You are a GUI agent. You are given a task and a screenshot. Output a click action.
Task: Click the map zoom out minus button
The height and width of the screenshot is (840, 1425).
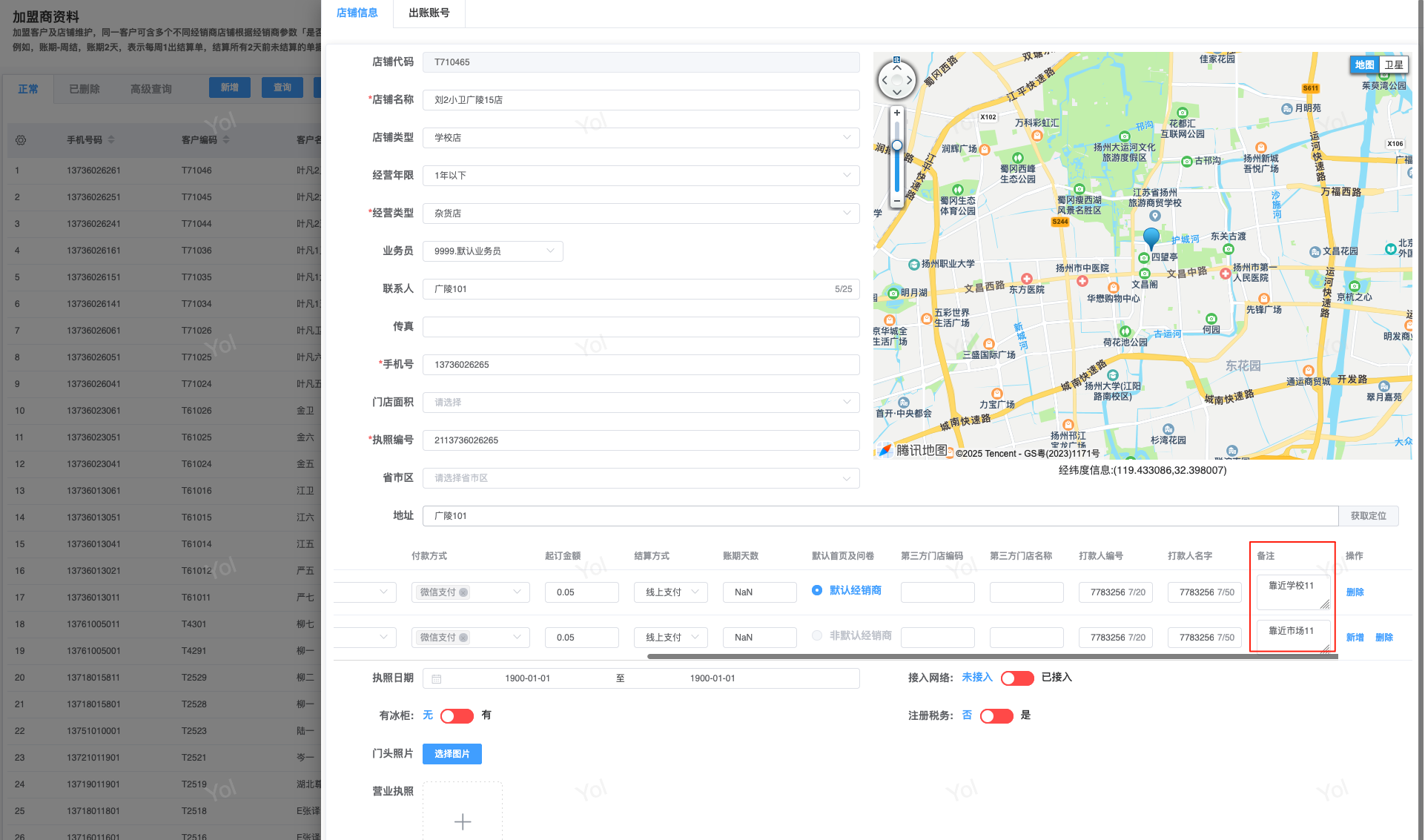click(896, 201)
